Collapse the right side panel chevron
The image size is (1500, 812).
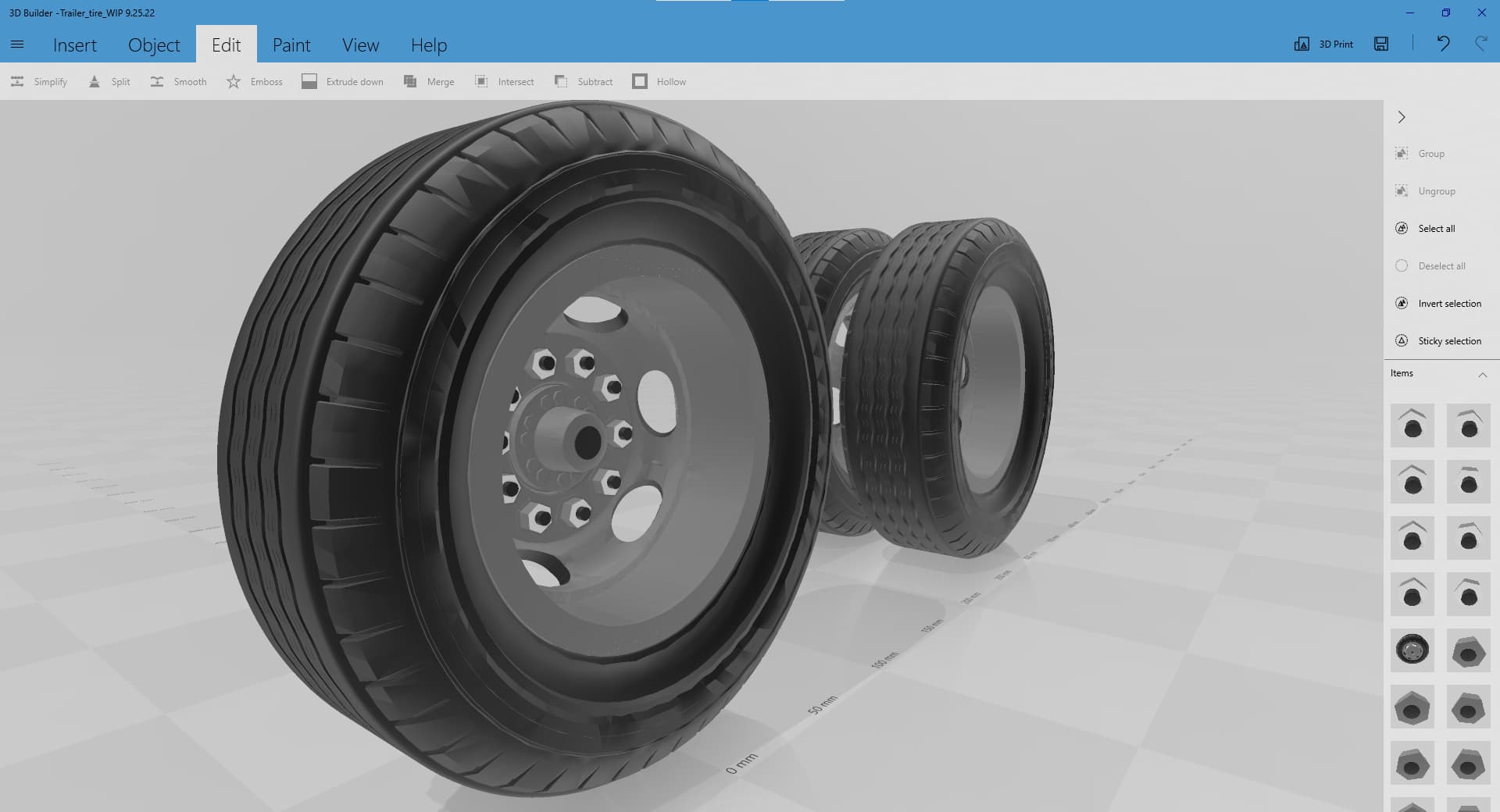1402,117
